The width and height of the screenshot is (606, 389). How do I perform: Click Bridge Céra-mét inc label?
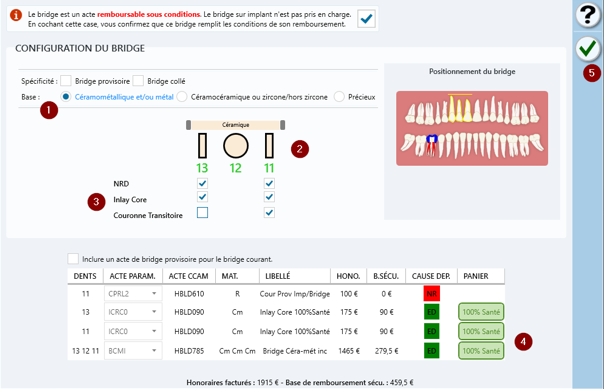[295, 351]
